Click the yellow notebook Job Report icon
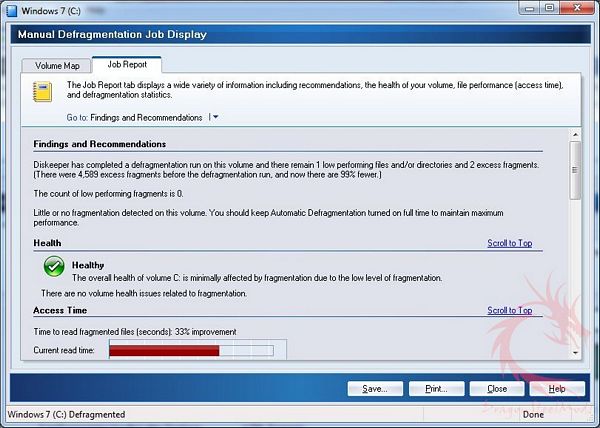The width and height of the screenshot is (600, 428). 42,91
